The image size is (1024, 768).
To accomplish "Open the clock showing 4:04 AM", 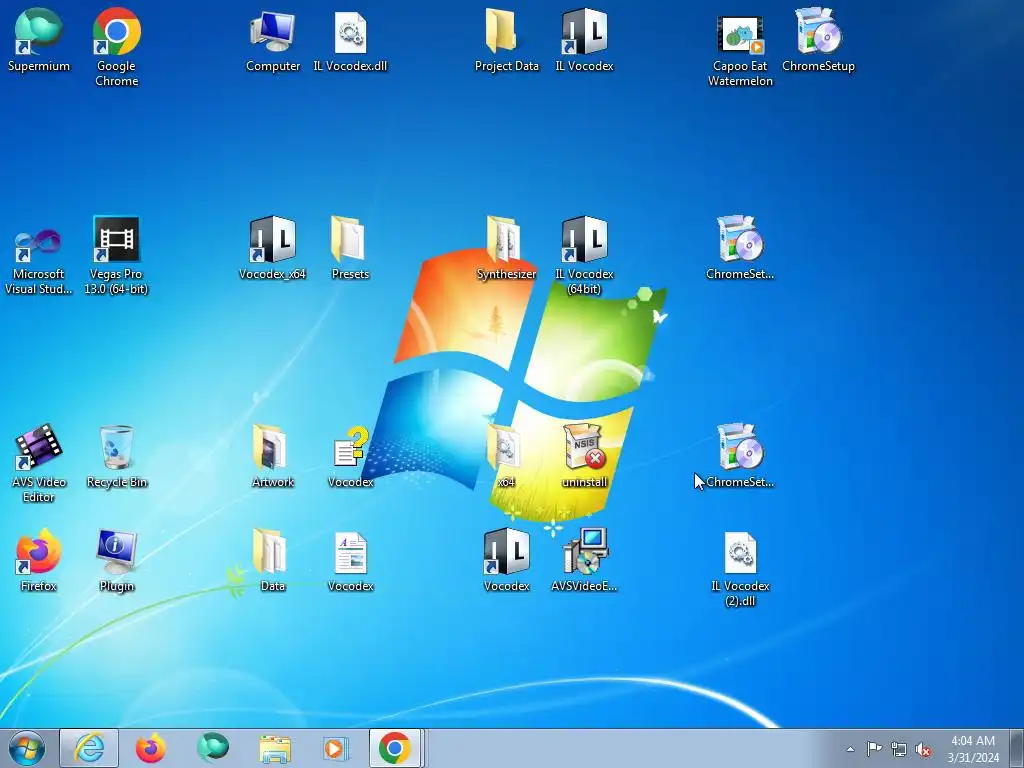I will click(x=973, y=748).
